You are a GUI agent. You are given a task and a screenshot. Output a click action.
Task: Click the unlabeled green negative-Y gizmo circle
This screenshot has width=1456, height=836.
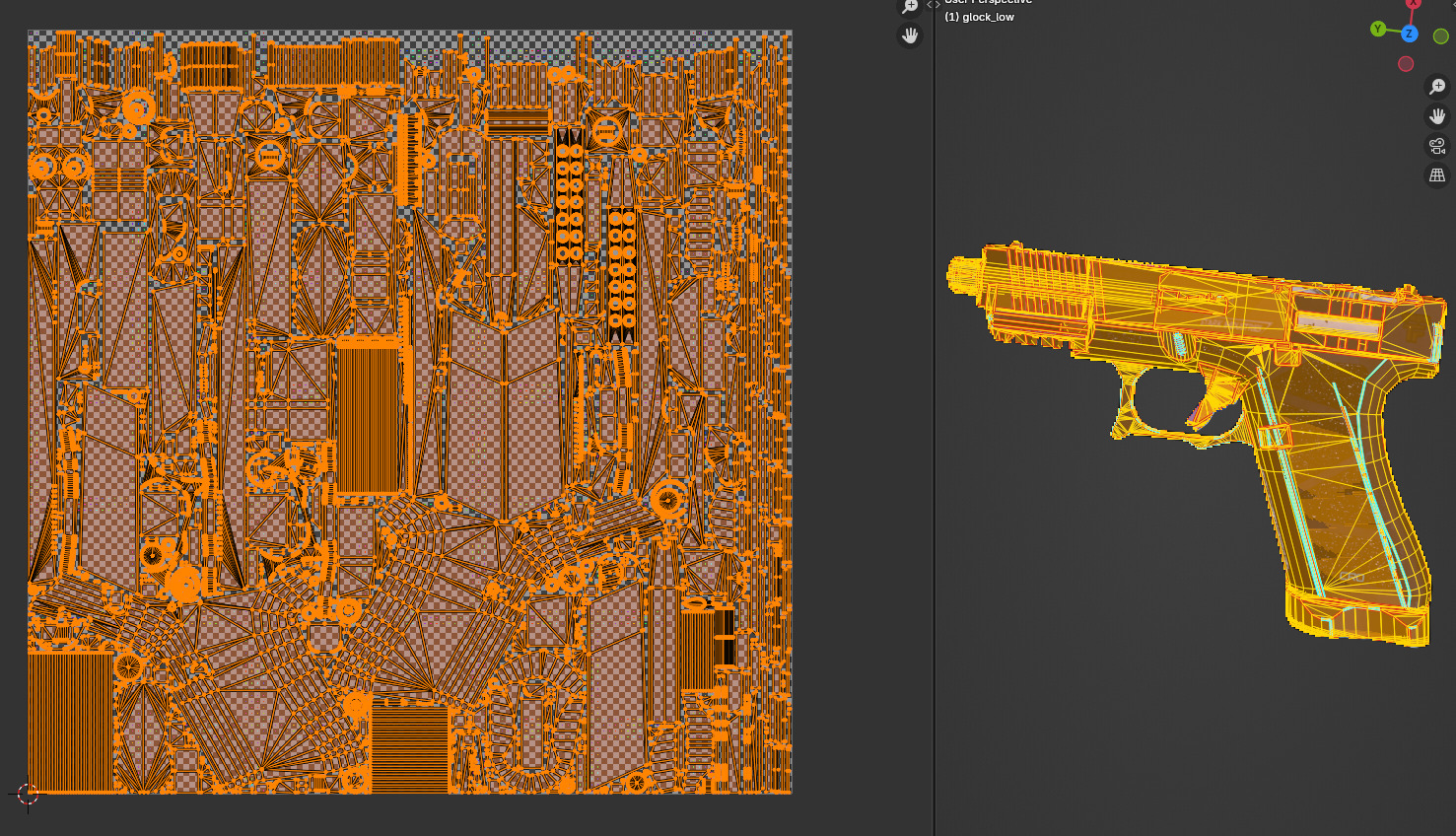(1440, 36)
